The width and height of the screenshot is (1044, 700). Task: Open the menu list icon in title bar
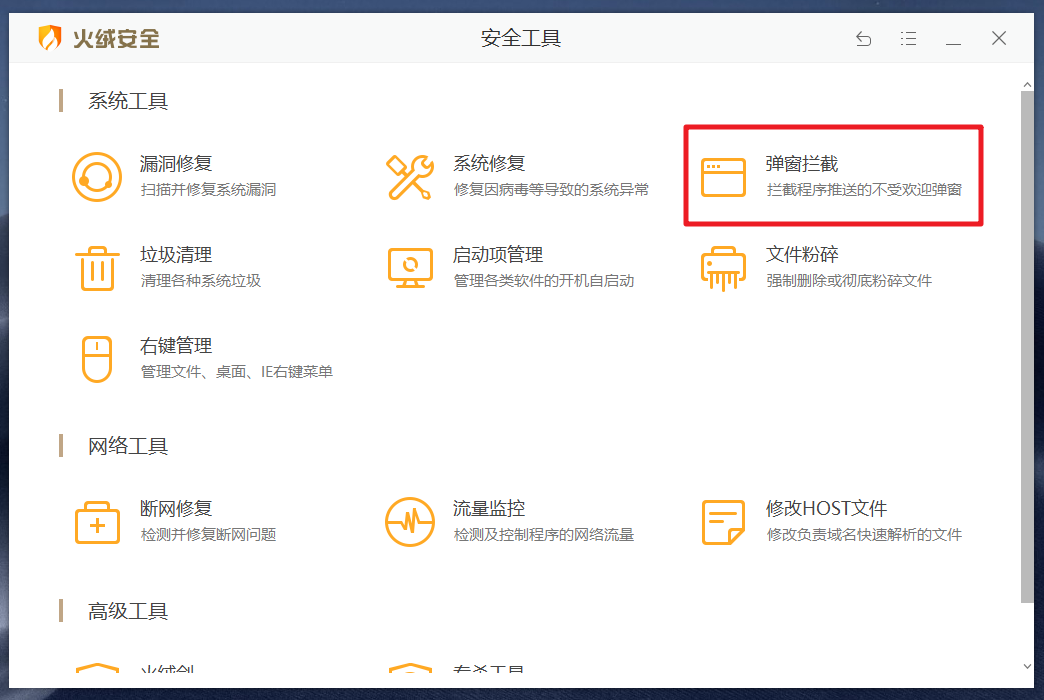click(908, 39)
